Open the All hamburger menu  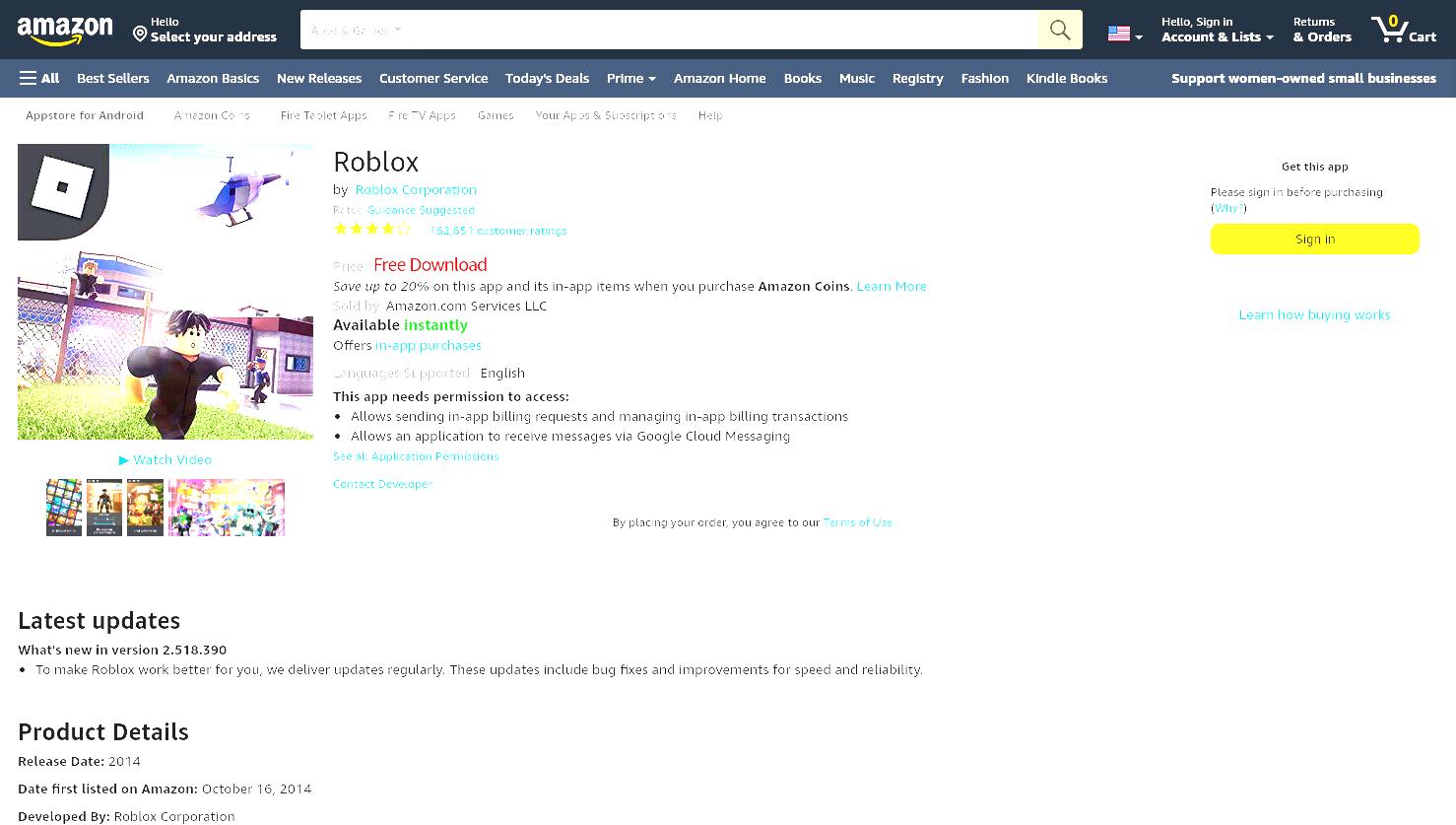point(39,78)
